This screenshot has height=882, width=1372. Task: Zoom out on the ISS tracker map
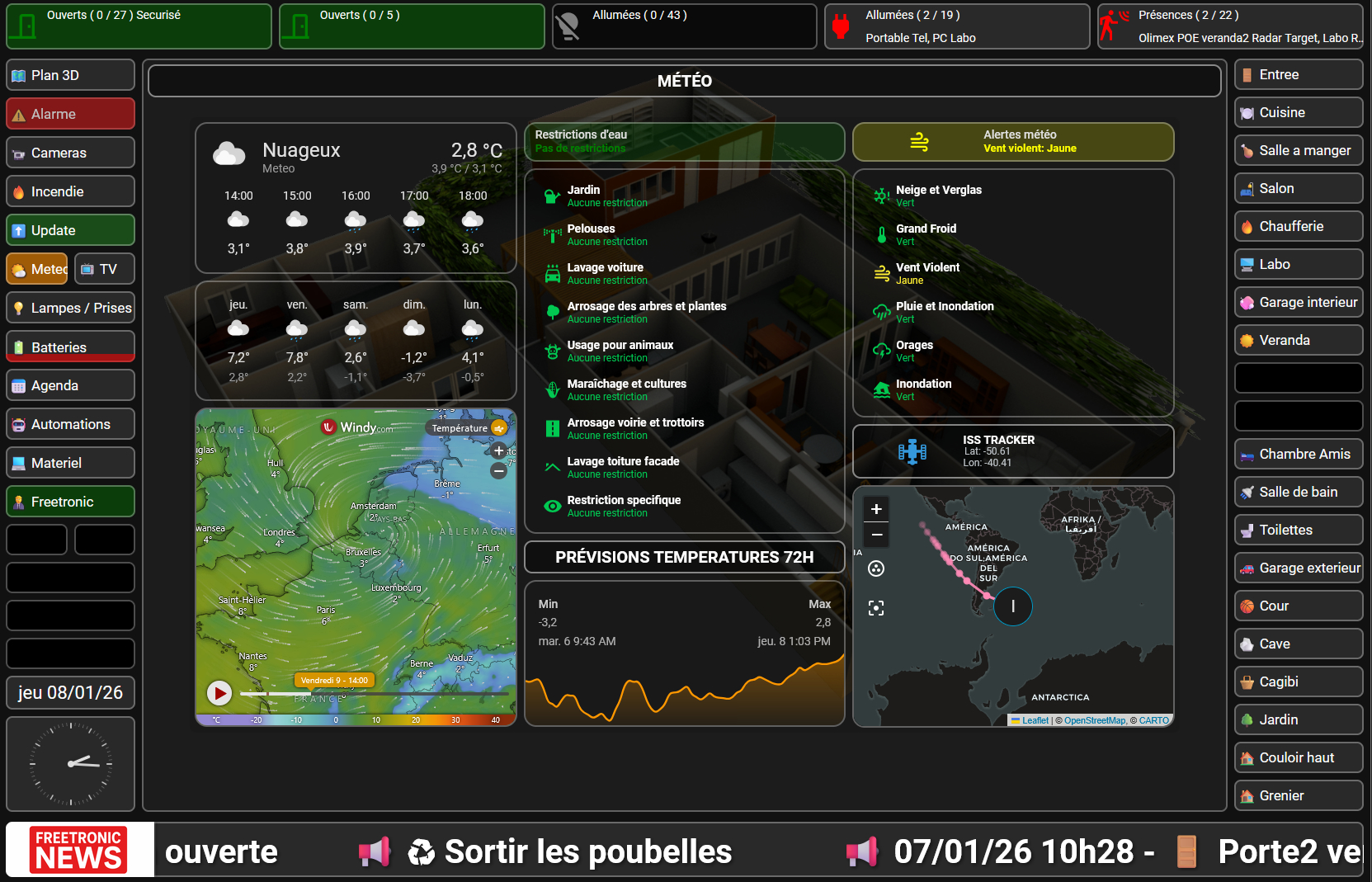[x=876, y=535]
